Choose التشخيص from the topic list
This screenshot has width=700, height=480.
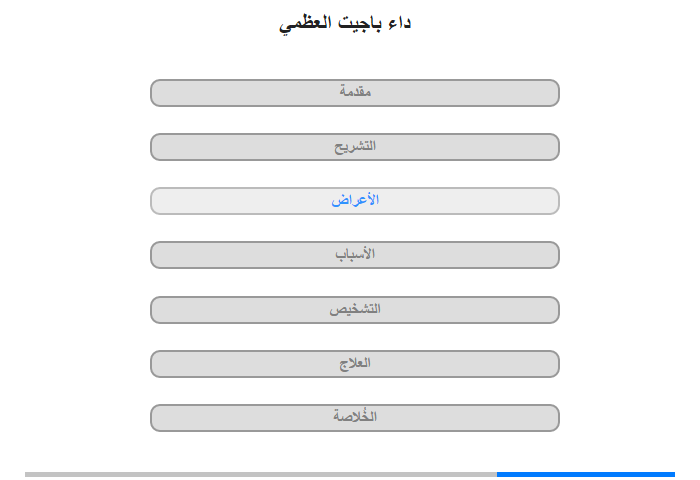point(355,310)
